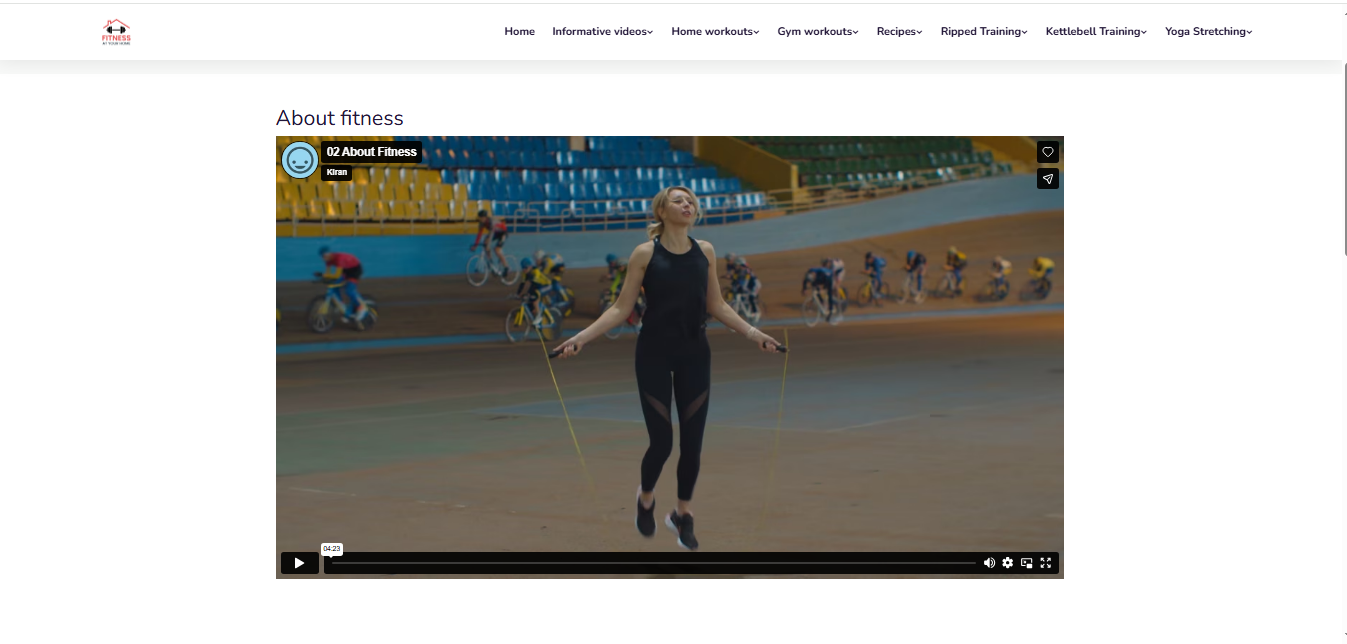
Task: Open Kettlebell Training menu
Action: tap(1096, 32)
